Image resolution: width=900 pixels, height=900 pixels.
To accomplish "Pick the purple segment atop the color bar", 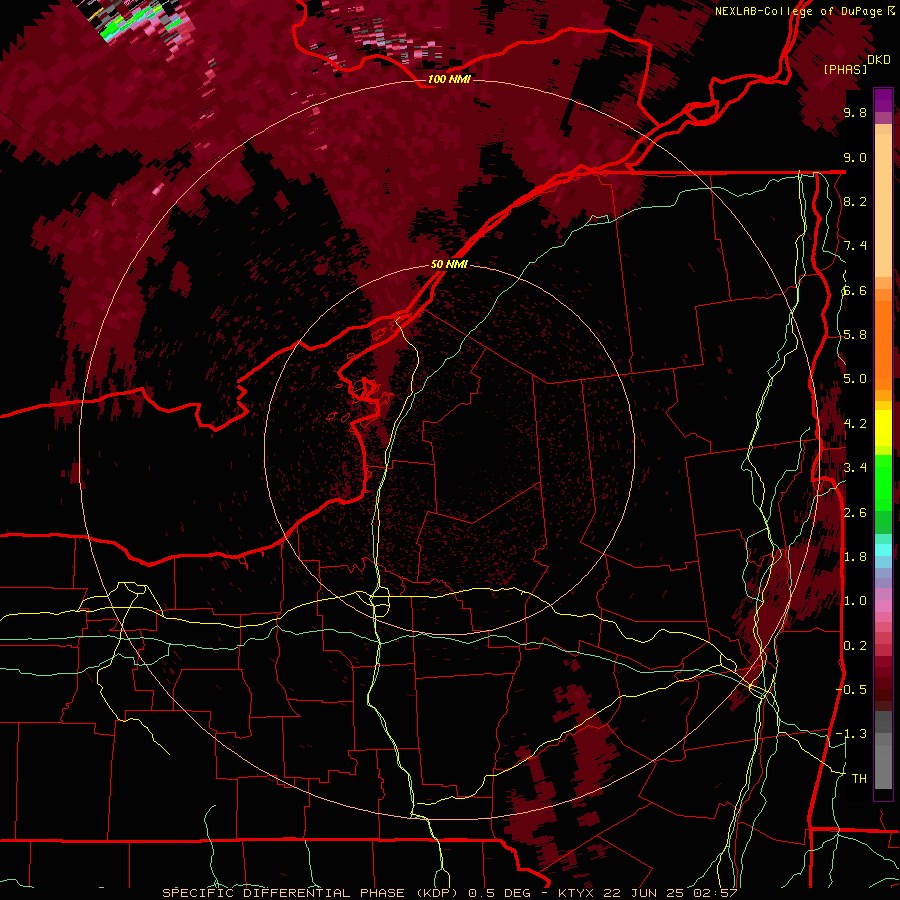I will 883,101.
